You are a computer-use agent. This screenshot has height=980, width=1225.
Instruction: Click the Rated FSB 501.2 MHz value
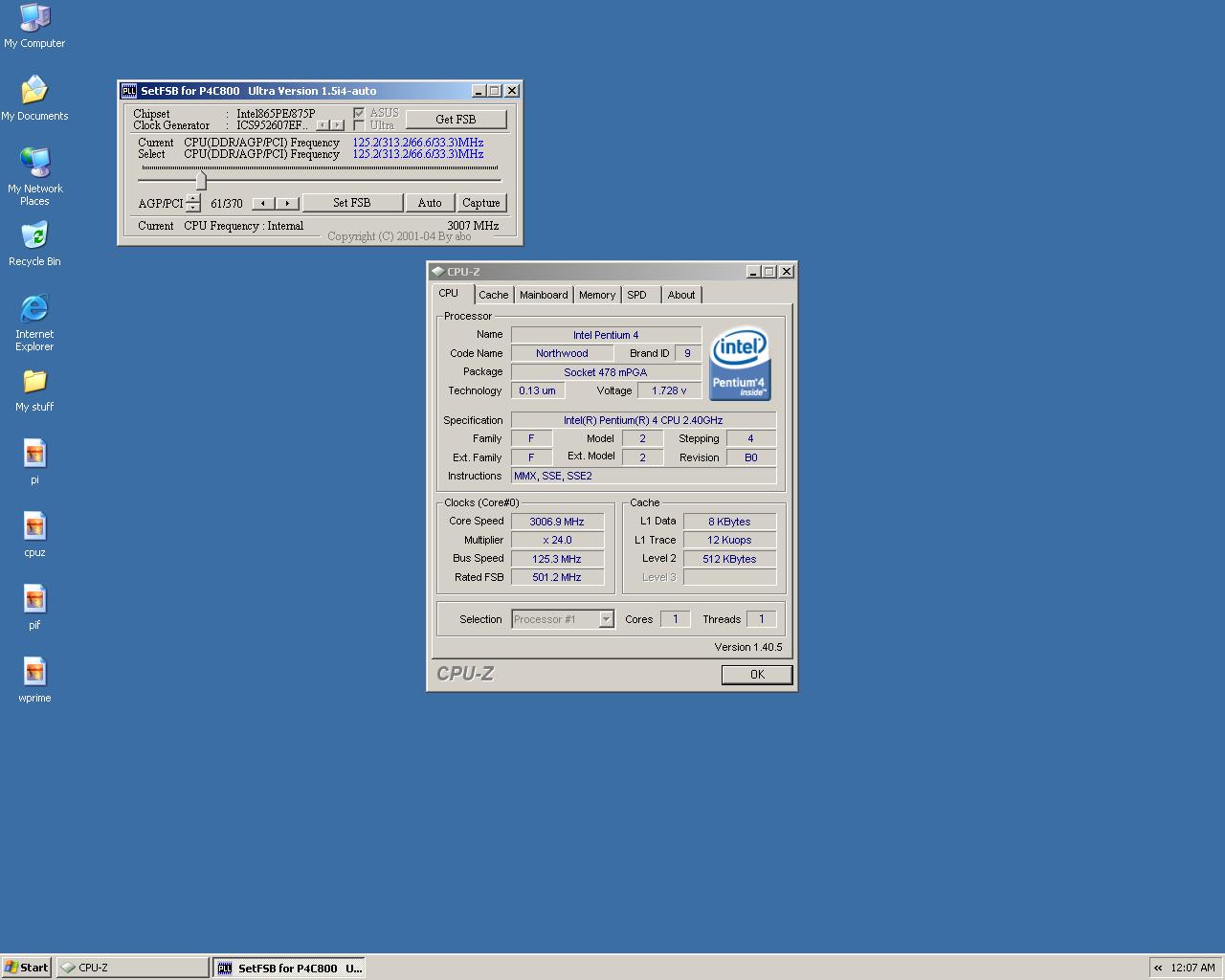557,577
